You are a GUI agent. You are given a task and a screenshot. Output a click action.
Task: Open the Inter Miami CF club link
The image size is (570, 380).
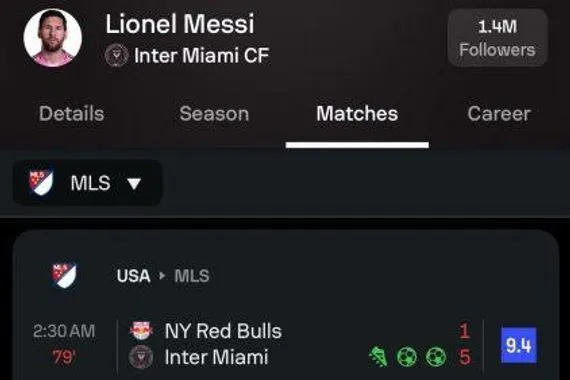[x=201, y=56]
